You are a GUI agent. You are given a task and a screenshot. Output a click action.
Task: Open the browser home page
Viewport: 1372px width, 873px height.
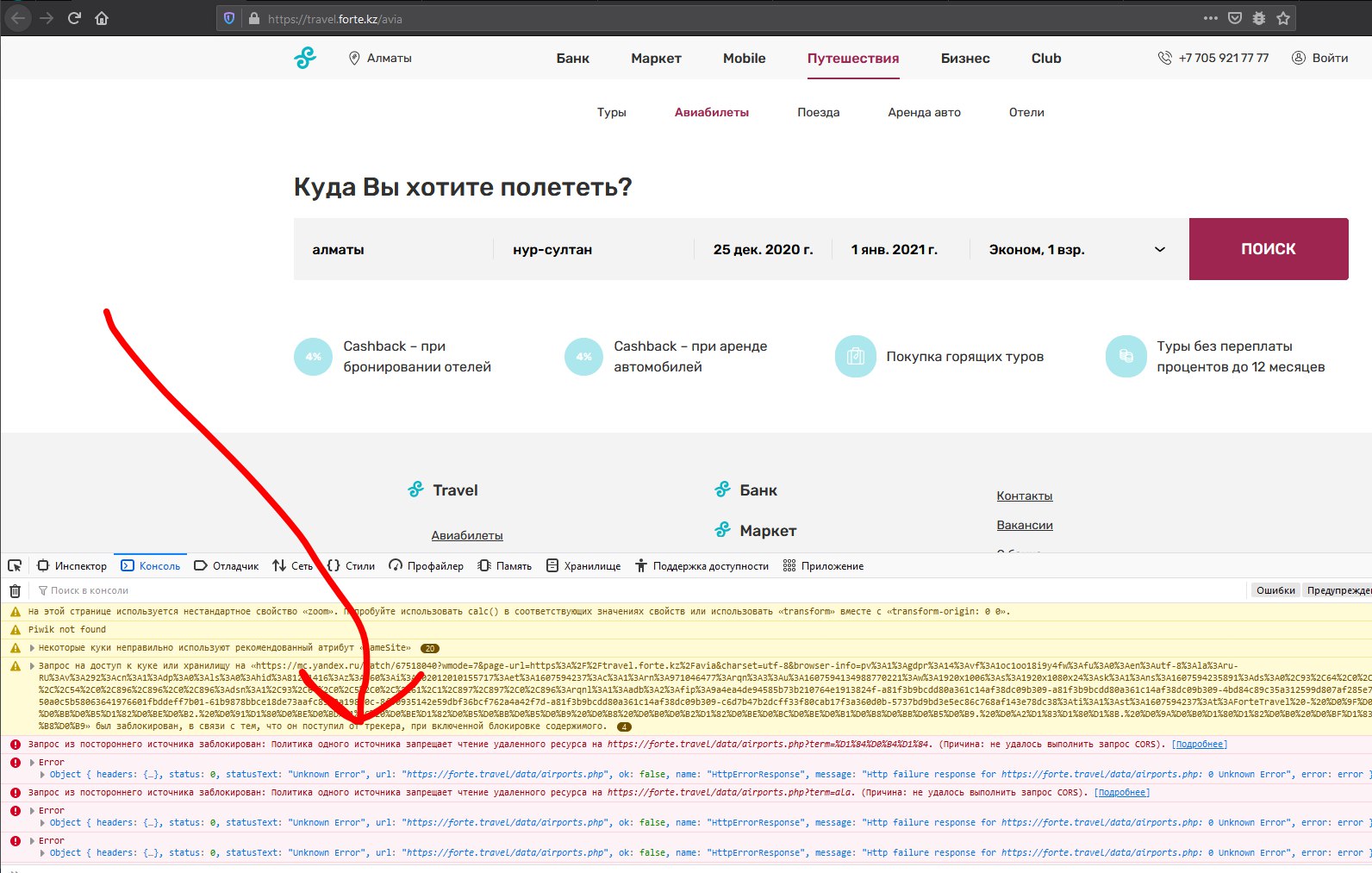[x=102, y=18]
